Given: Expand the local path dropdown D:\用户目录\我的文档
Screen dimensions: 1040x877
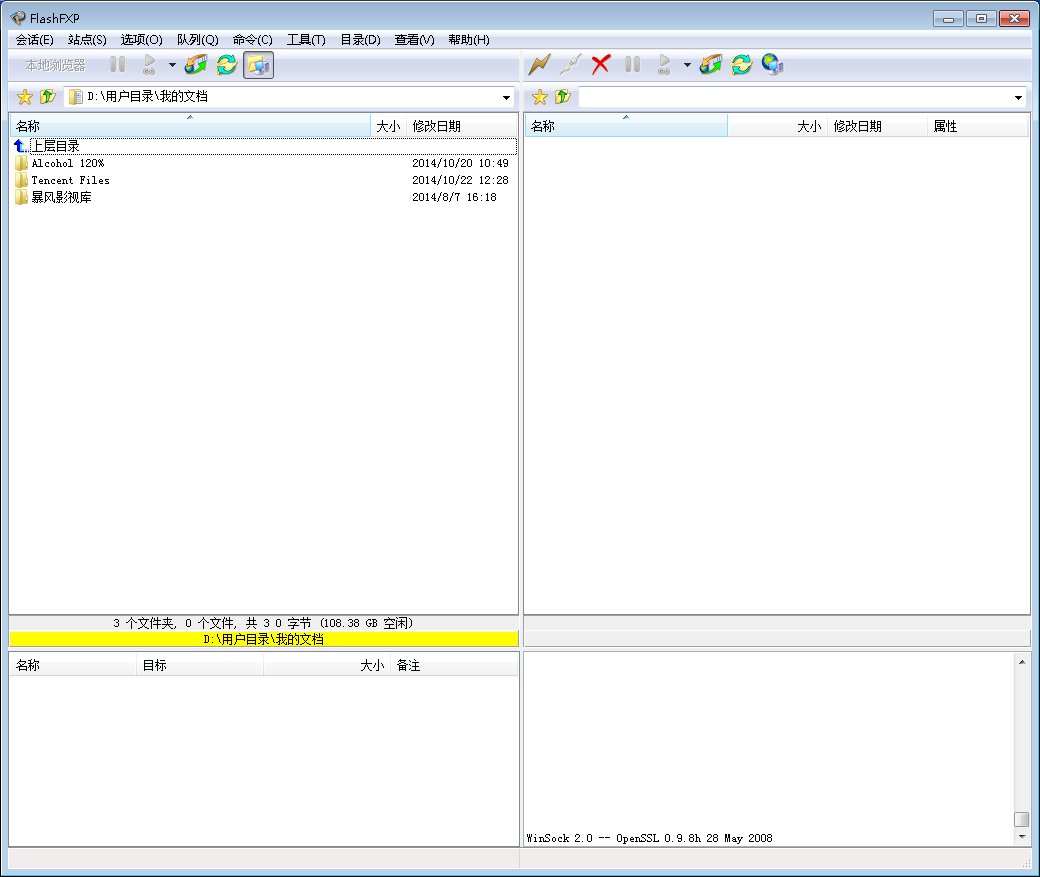Looking at the screenshot, I should coord(507,98).
